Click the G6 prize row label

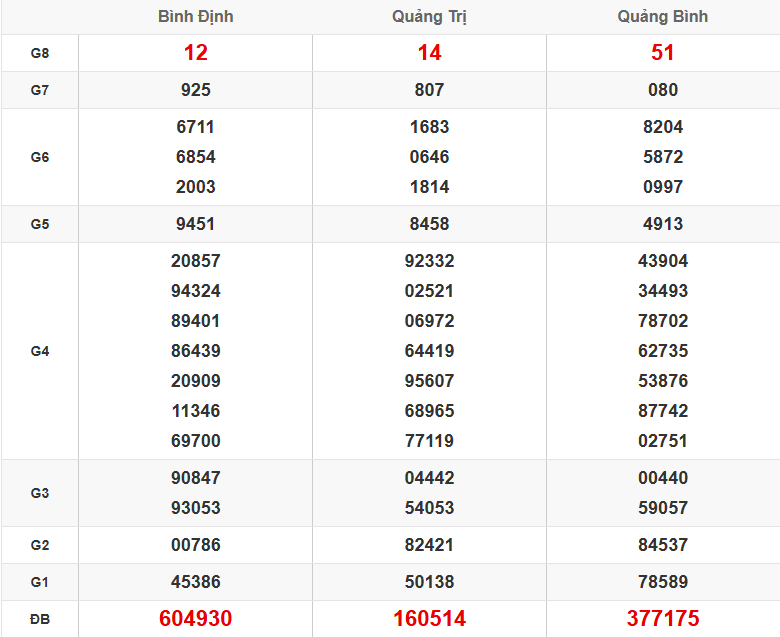[40, 157]
